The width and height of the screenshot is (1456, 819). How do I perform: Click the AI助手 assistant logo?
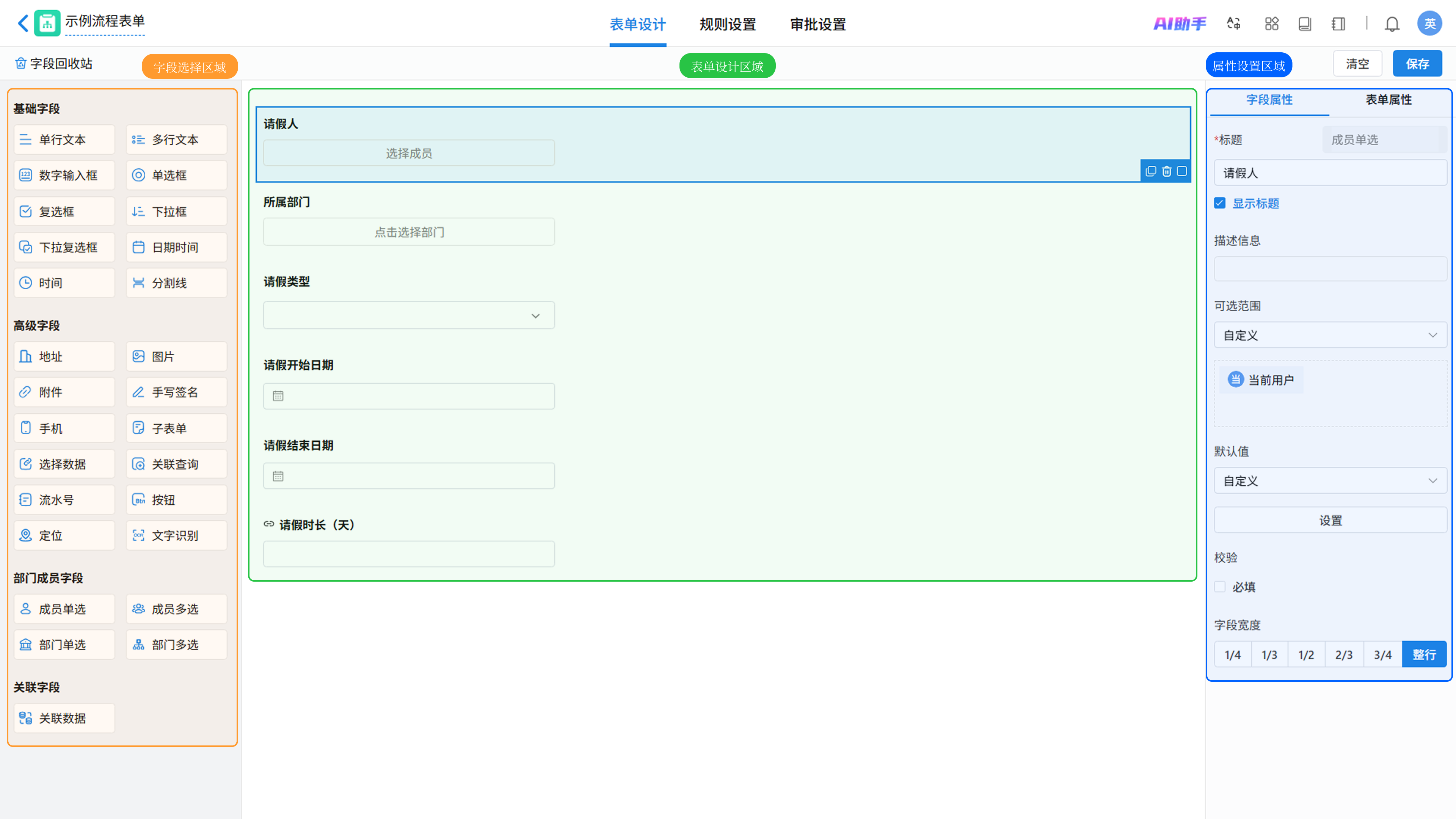[1180, 24]
